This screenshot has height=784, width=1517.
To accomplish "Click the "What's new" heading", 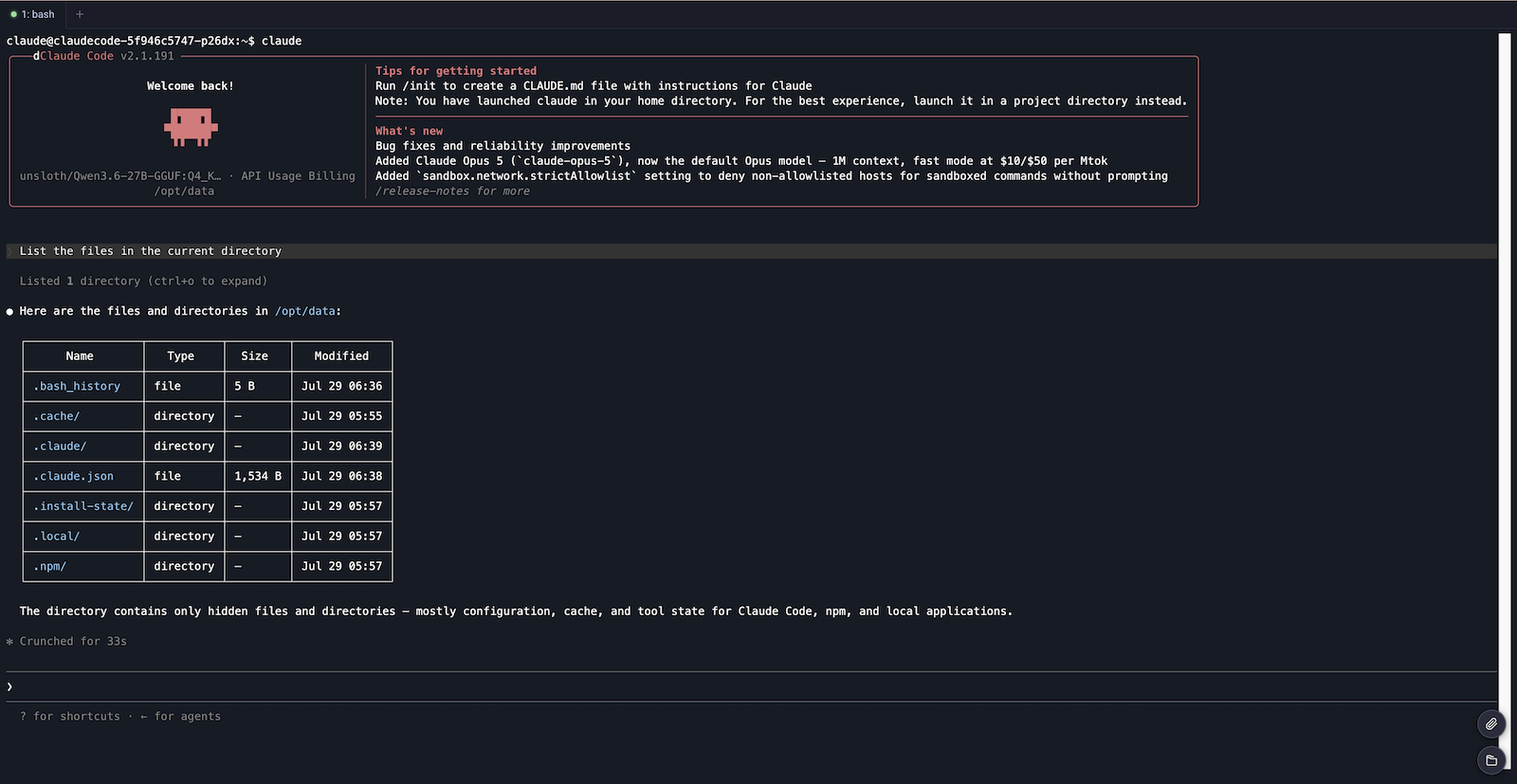I will click(x=409, y=131).
